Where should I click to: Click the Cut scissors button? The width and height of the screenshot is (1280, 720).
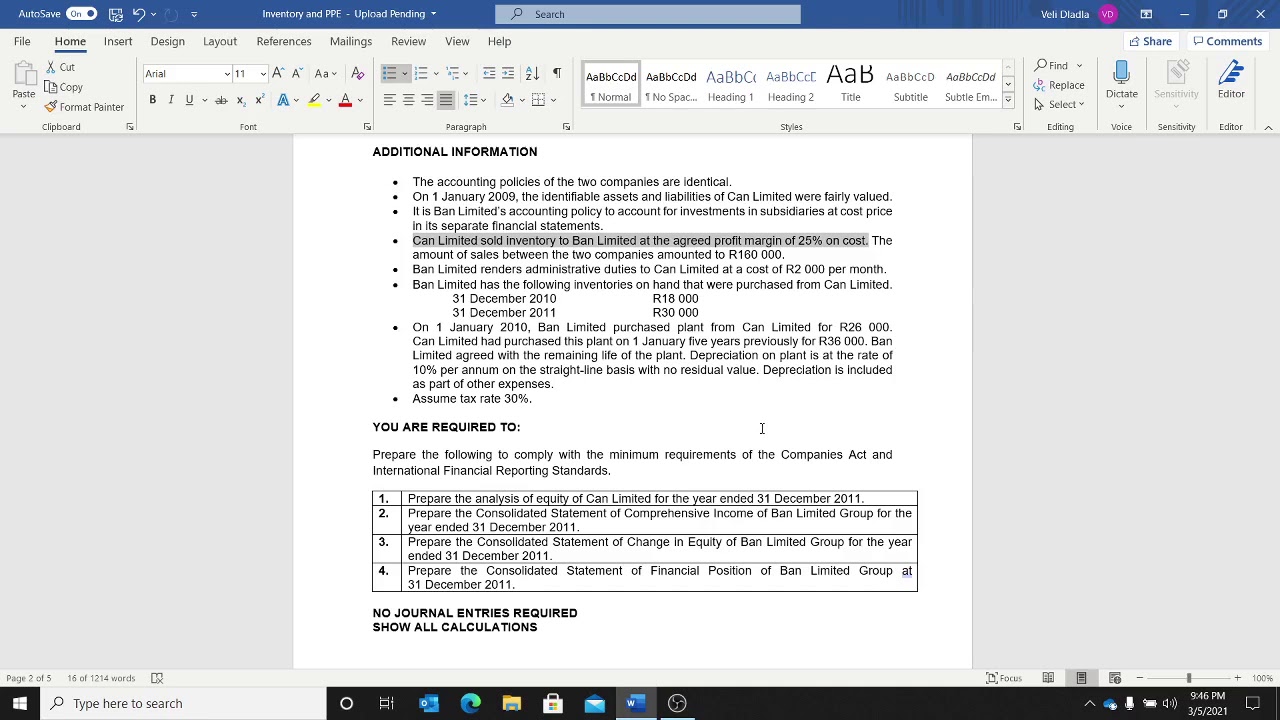point(60,67)
